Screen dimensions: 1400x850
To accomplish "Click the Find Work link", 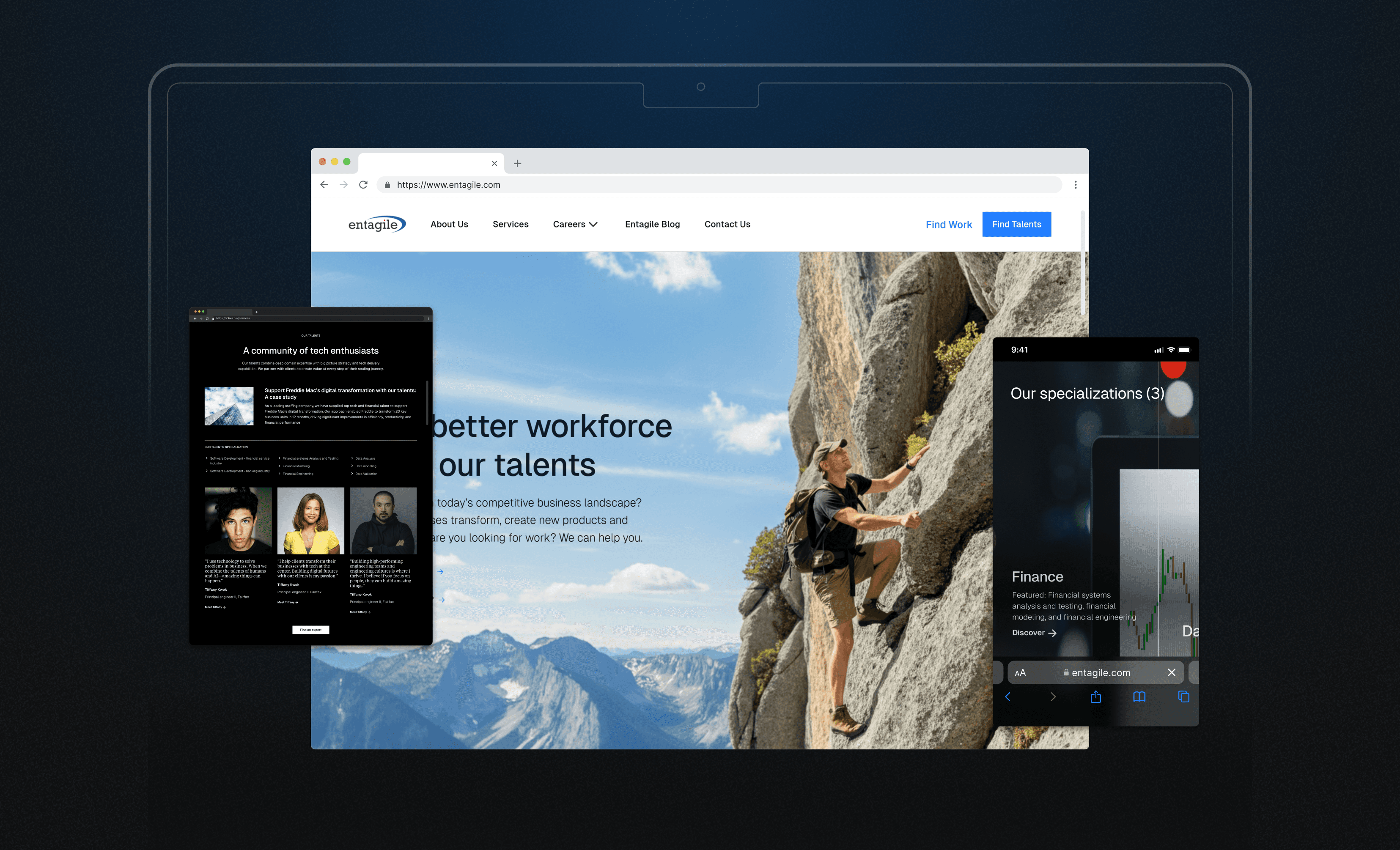I will (x=948, y=225).
